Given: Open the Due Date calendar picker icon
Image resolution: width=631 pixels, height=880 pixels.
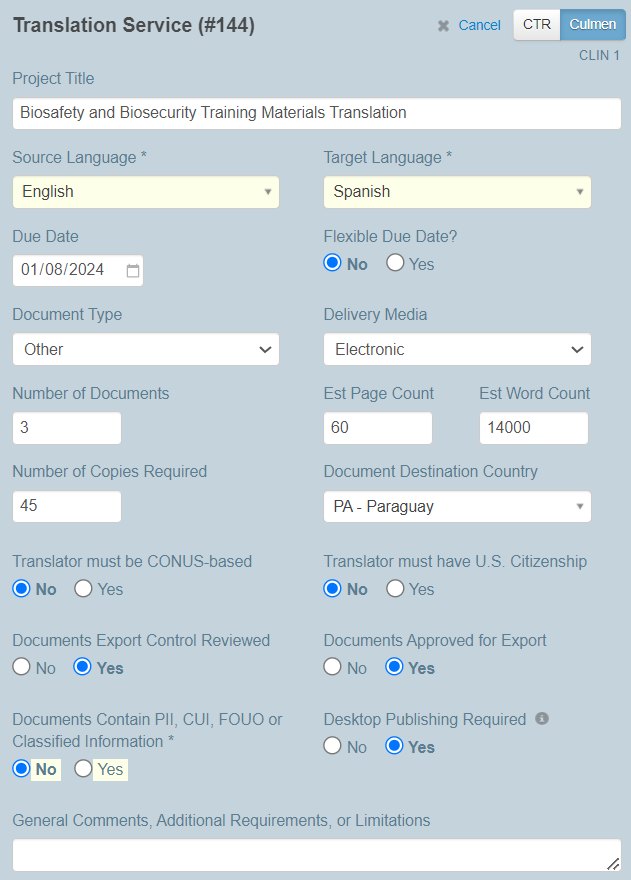Looking at the screenshot, I should pyautogui.click(x=132, y=271).
